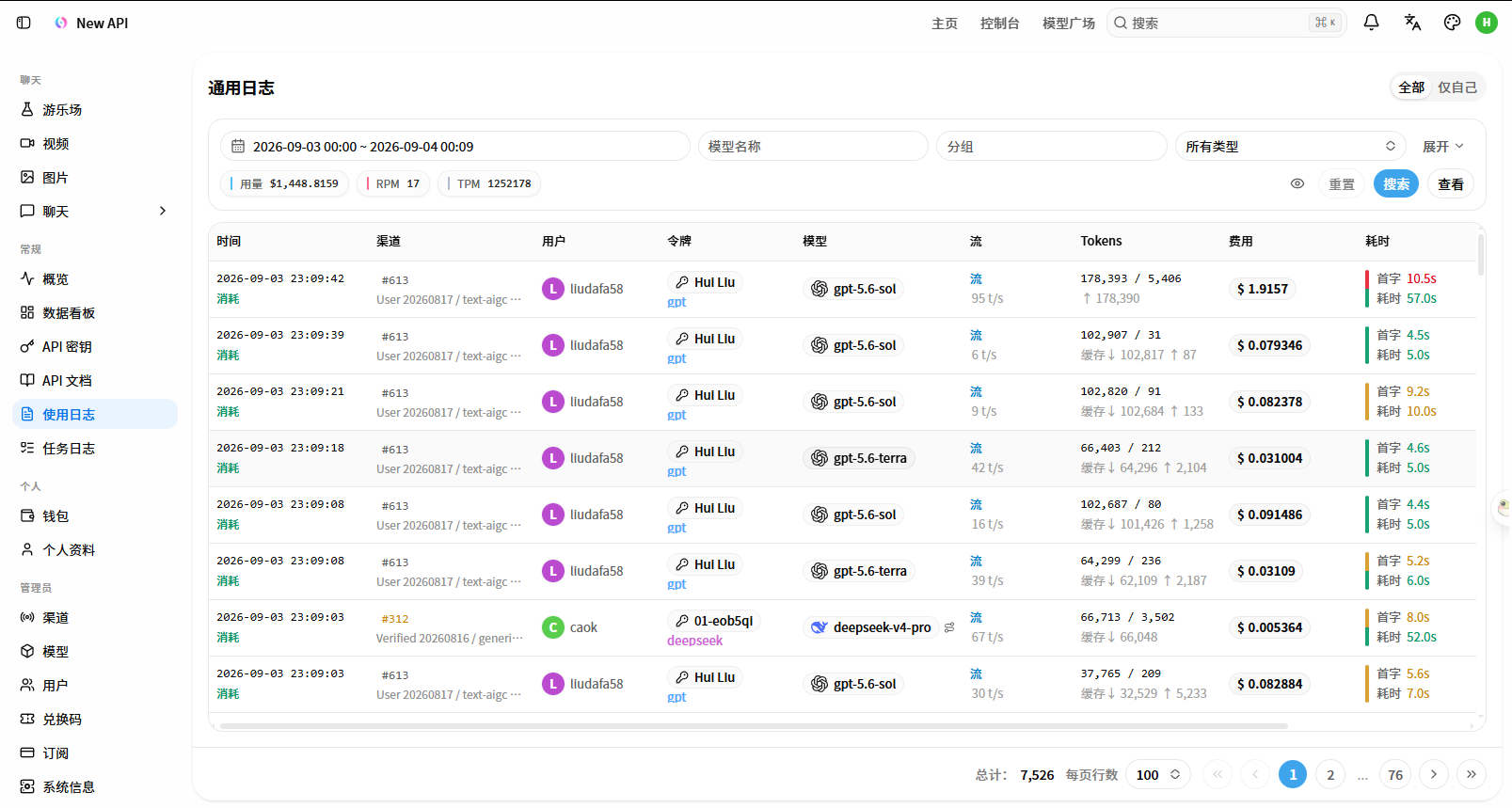The width and height of the screenshot is (1512, 808).
Task: Switch log view to 全部
Action: tap(1411, 87)
